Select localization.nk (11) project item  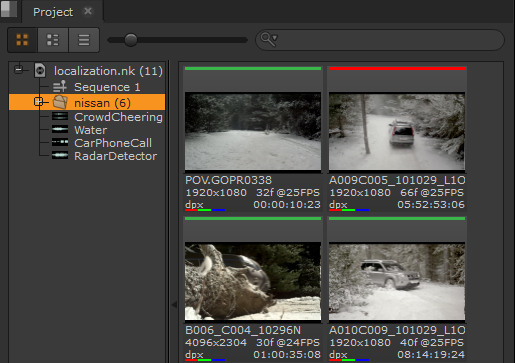click(x=108, y=71)
